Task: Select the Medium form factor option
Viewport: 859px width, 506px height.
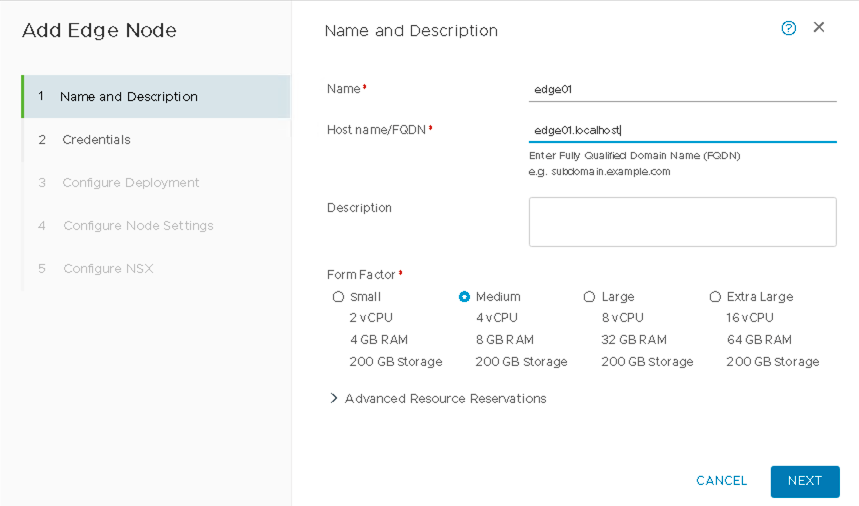Action: (464, 297)
